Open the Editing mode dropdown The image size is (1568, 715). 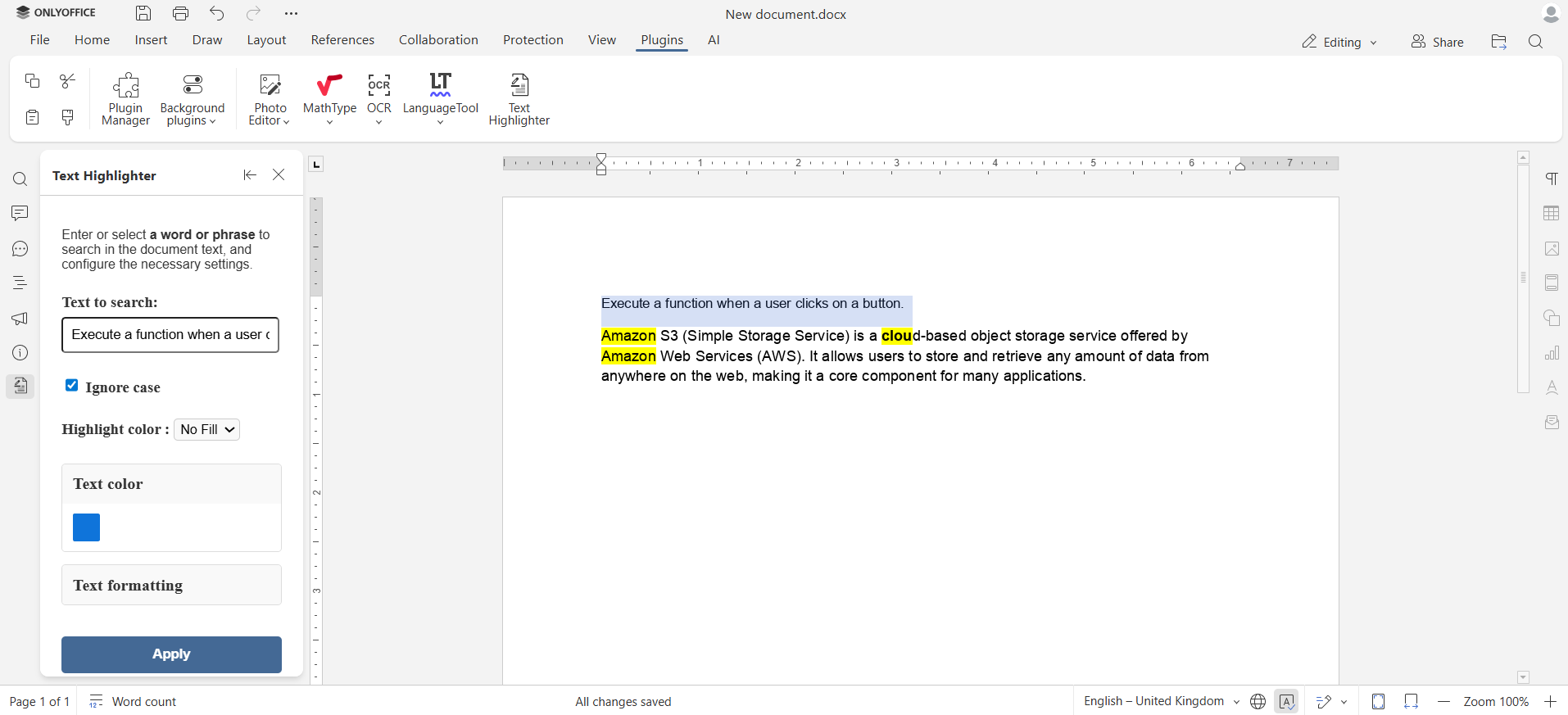[1340, 42]
